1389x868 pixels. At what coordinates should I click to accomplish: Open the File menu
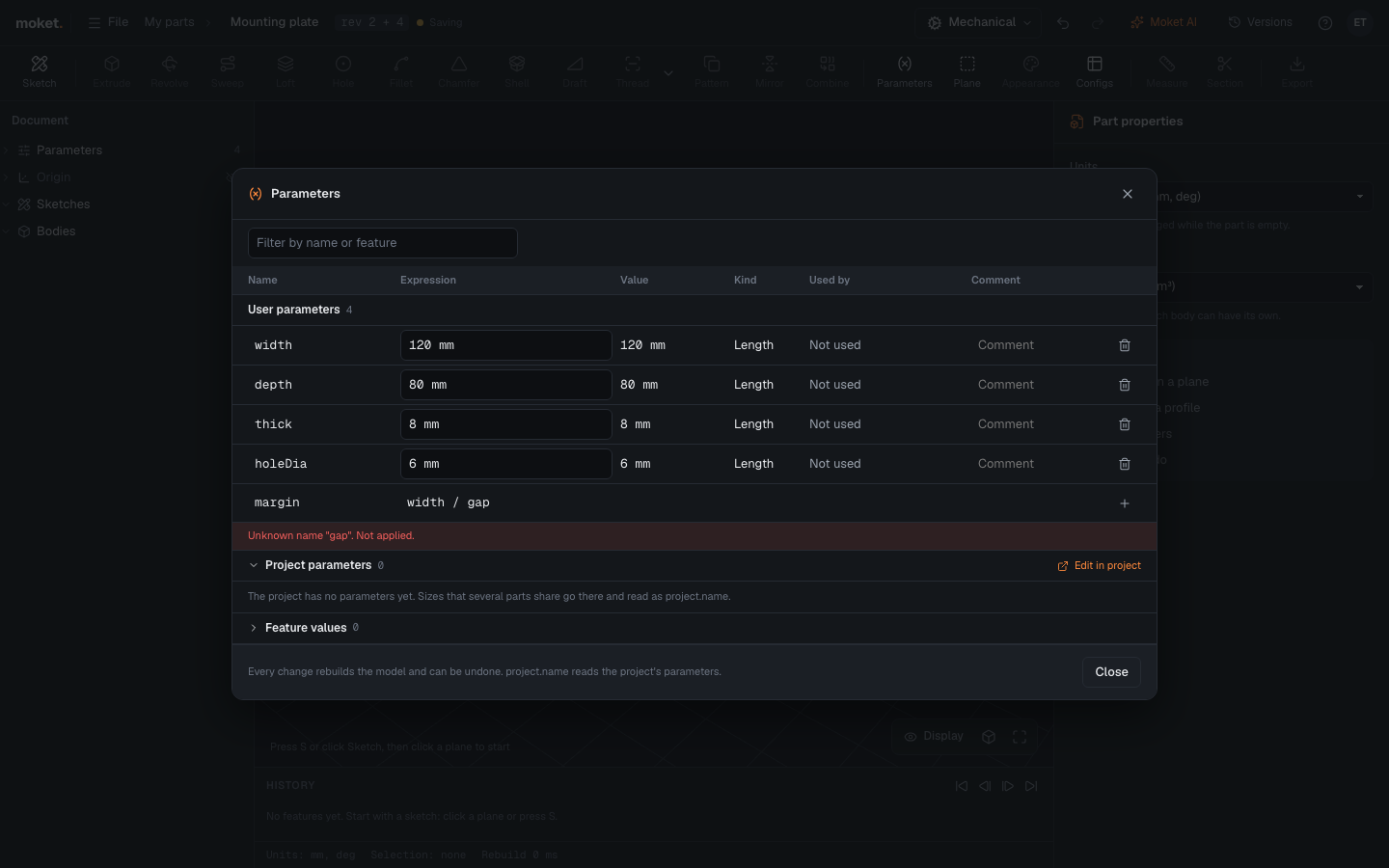click(108, 22)
